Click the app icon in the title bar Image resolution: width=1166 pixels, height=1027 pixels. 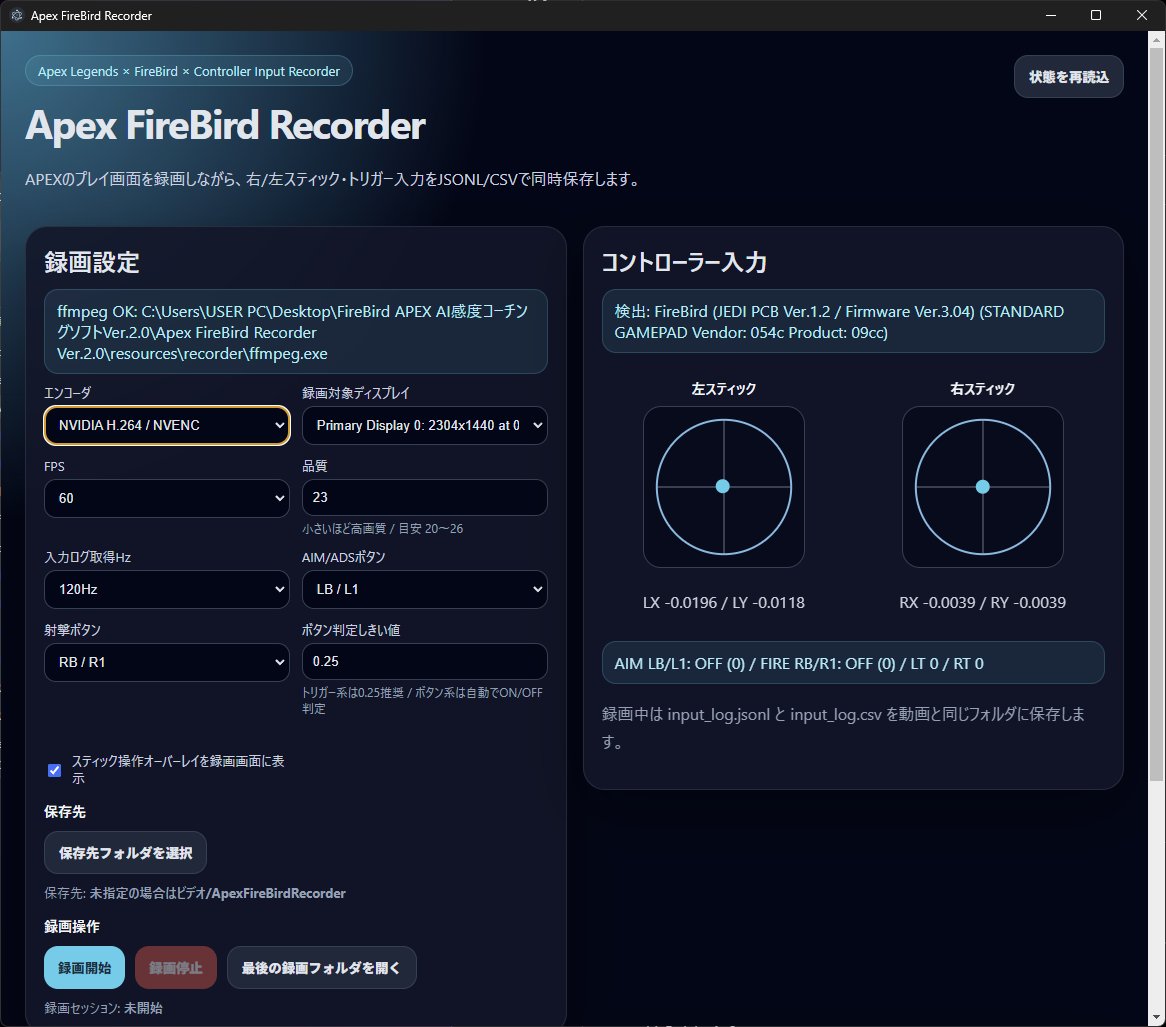pos(16,15)
